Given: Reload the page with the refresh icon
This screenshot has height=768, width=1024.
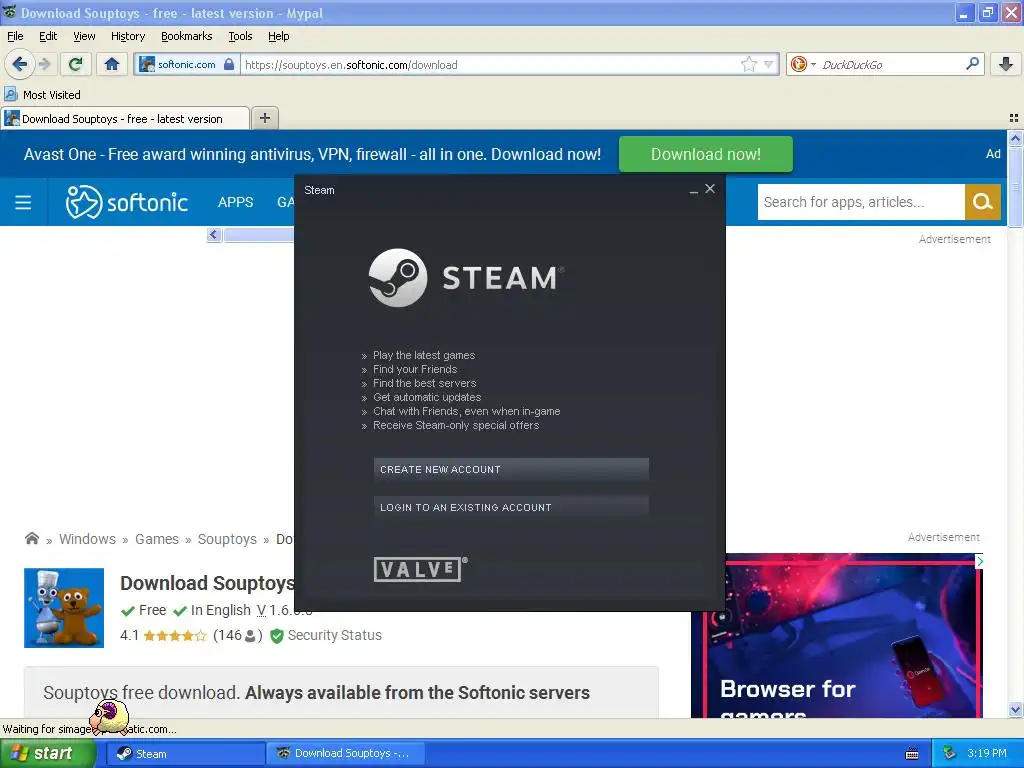Looking at the screenshot, I should [76, 64].
